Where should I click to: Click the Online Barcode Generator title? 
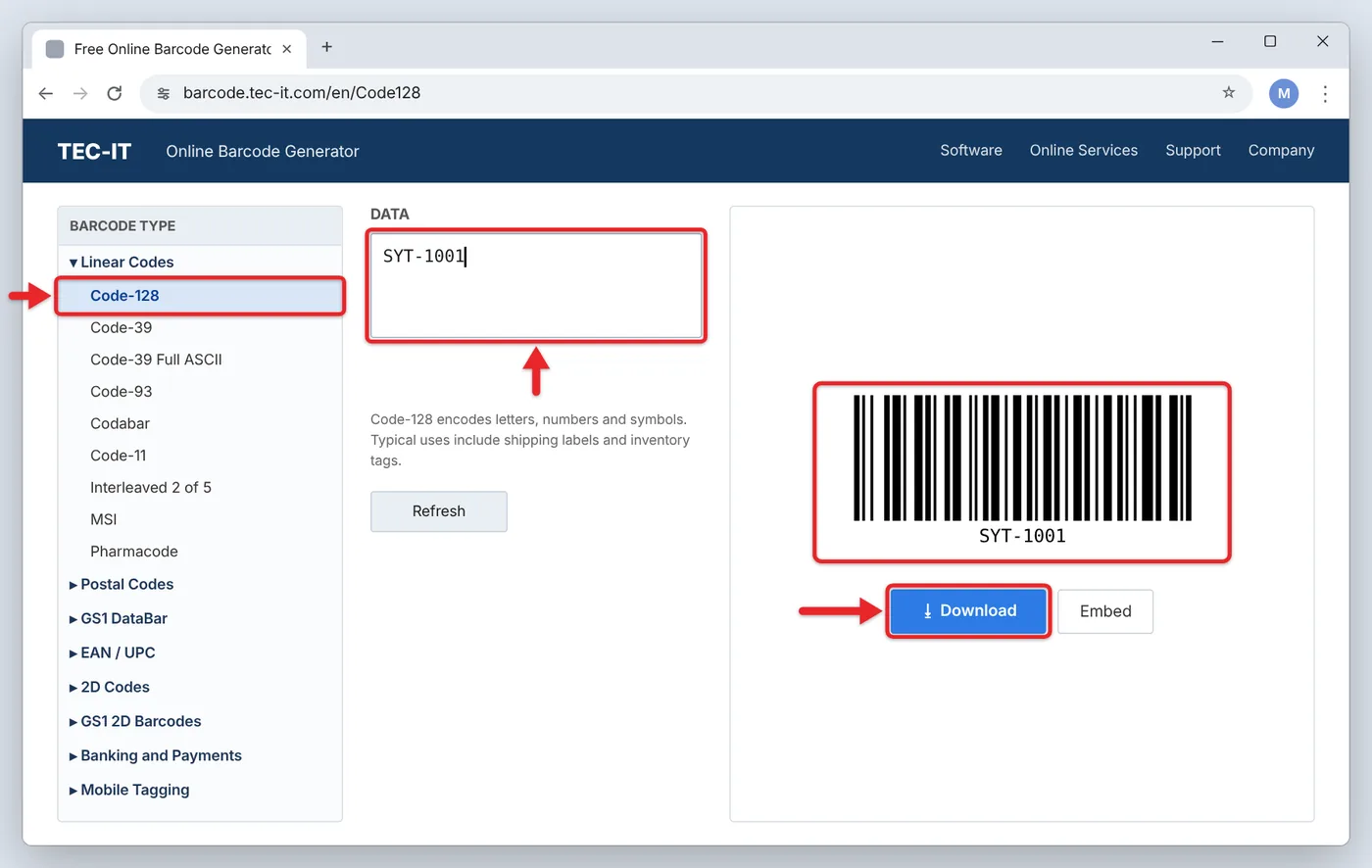click(x=263, y=151)
